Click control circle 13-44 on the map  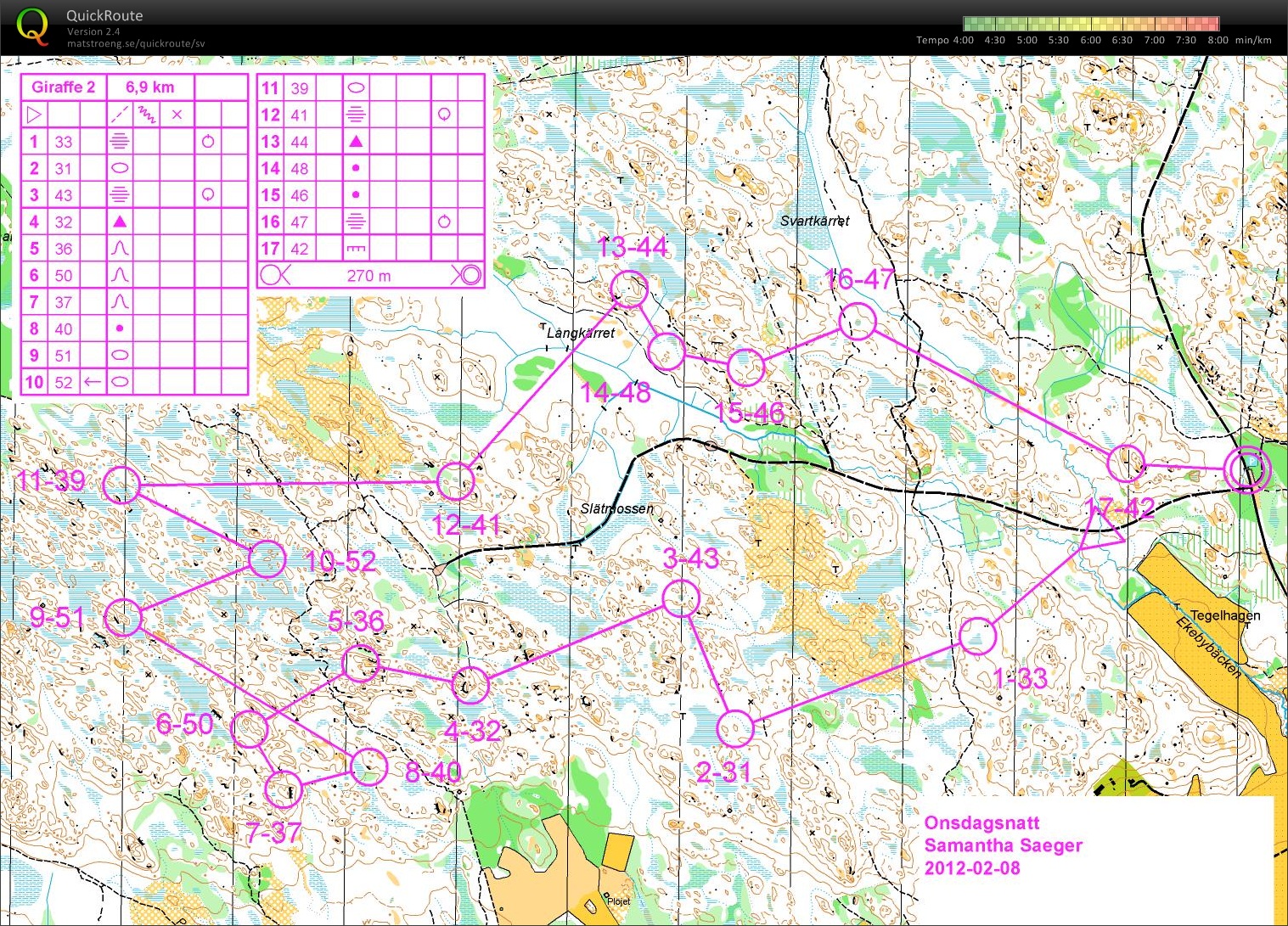(630, 289)
